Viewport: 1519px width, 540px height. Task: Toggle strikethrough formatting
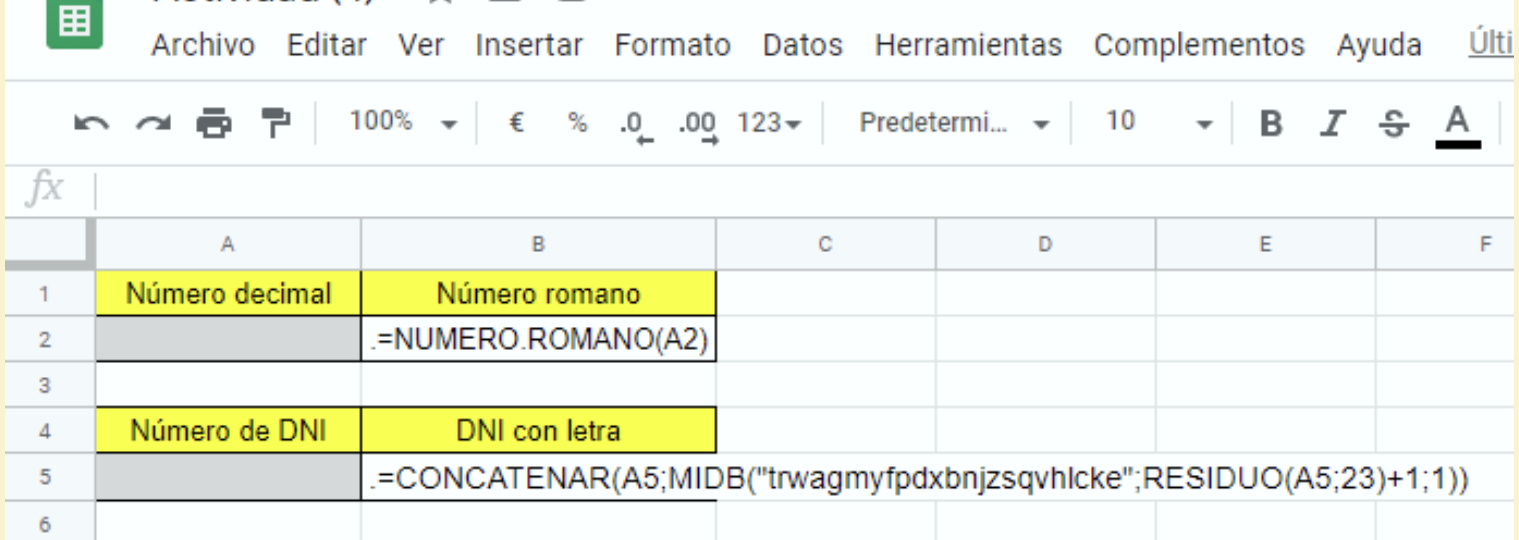point(1392,123)
